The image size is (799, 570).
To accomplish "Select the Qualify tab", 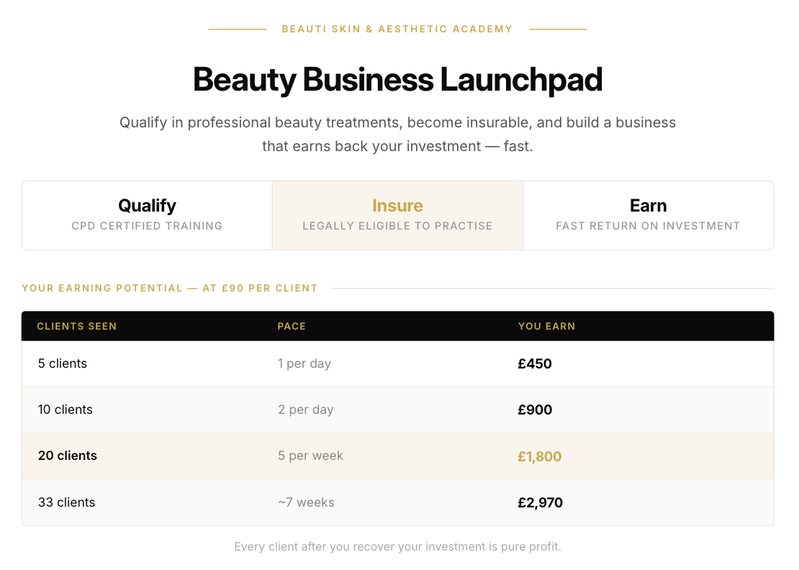I will click(147, 215).
